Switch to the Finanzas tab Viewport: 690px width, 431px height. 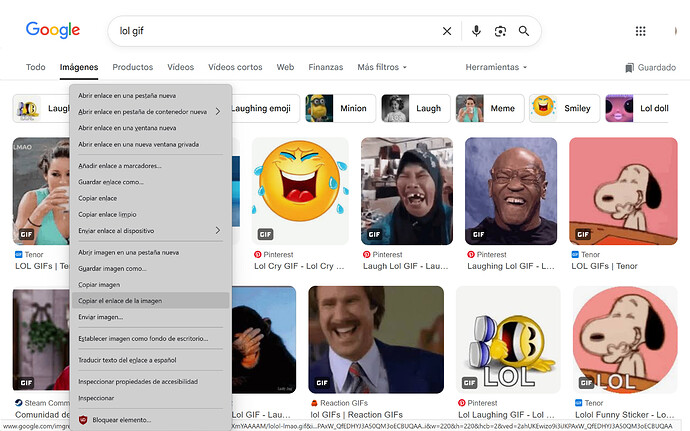click(x=326, y=67)
